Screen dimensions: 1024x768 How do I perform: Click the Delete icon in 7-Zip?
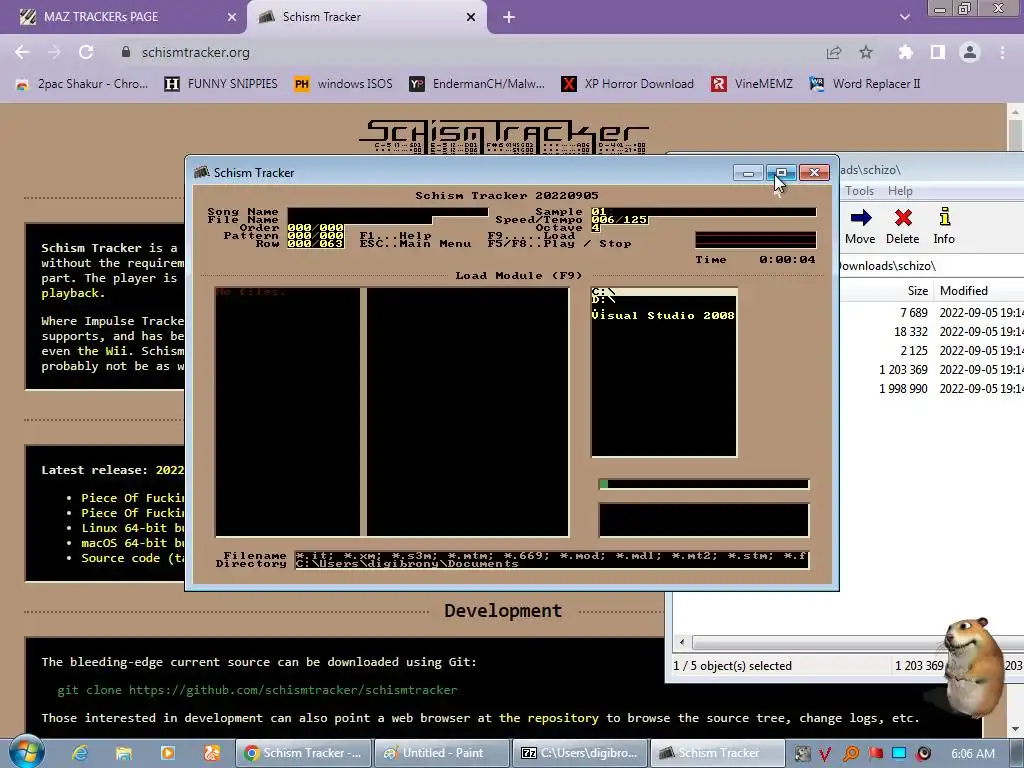[903, 226]
